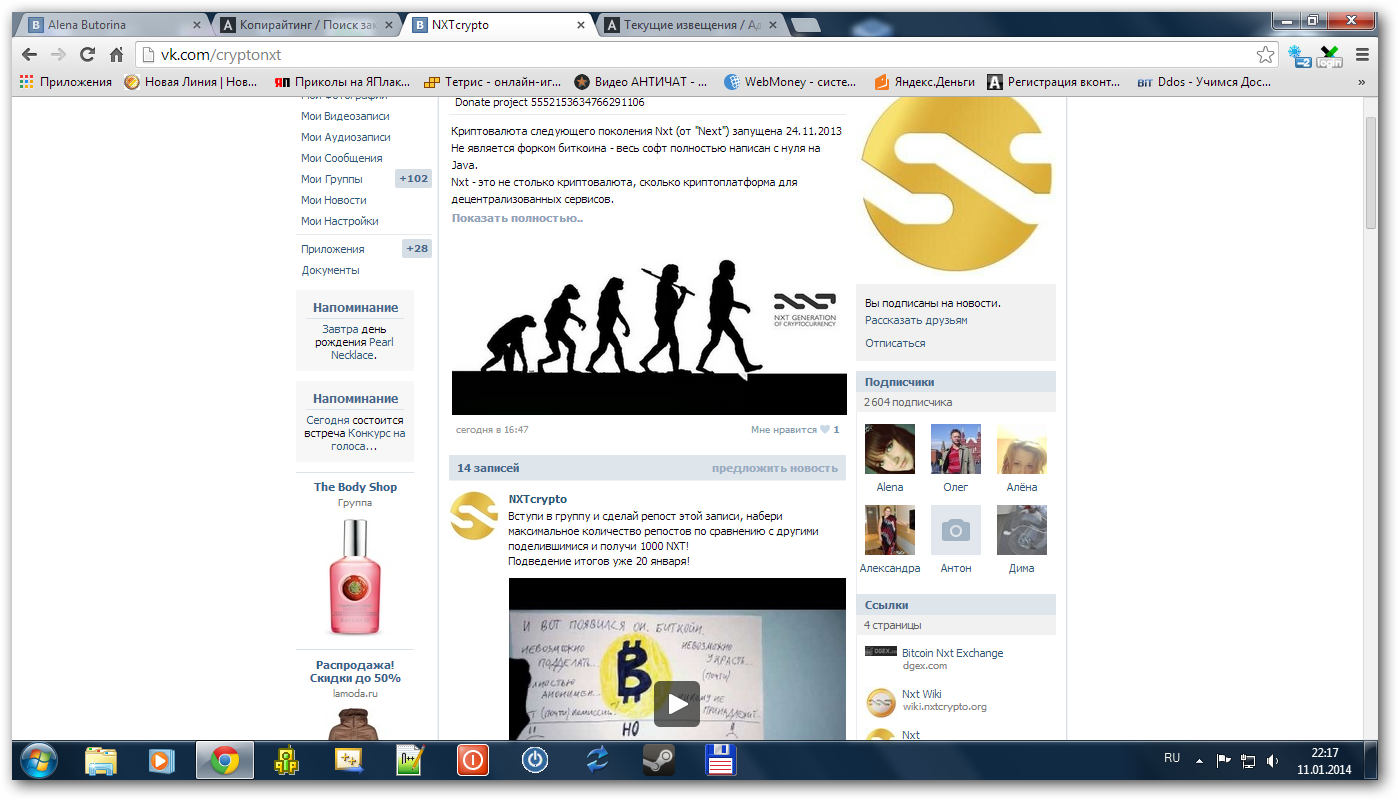Open Приложения in VK sidebar
Screen dimensions: 1398x800
(x=333, y=249)
